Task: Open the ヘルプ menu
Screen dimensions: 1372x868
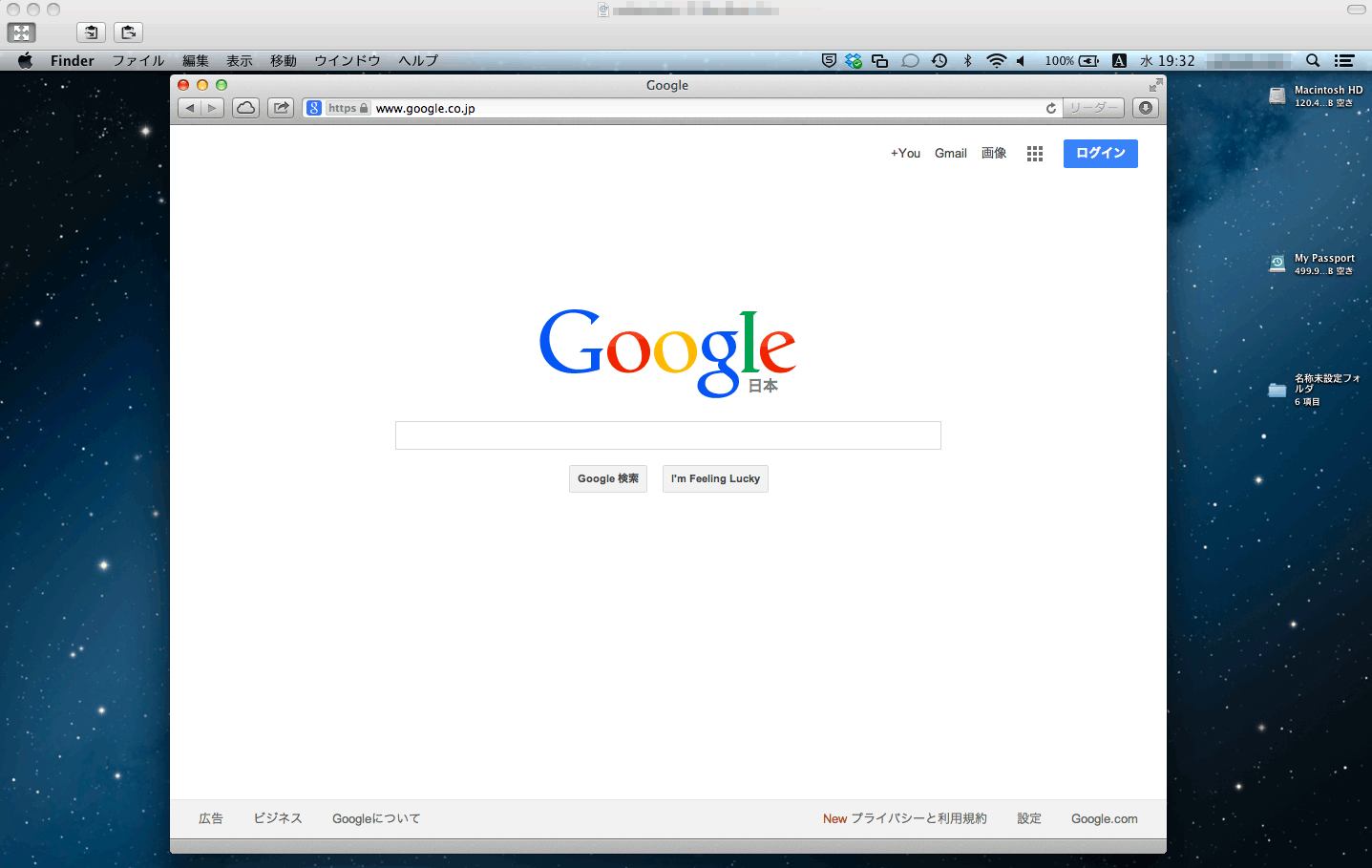Action: coord(418,60)
